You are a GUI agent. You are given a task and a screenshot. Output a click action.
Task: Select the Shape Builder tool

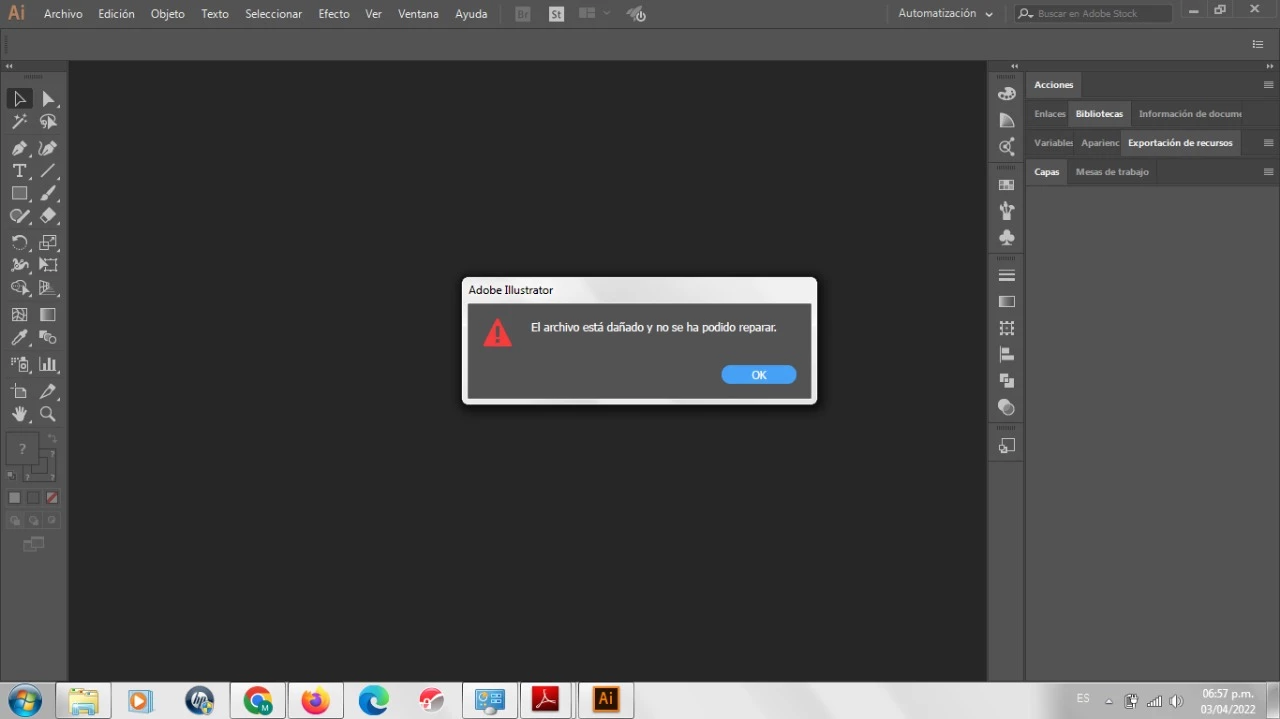(x=19, y=288)
